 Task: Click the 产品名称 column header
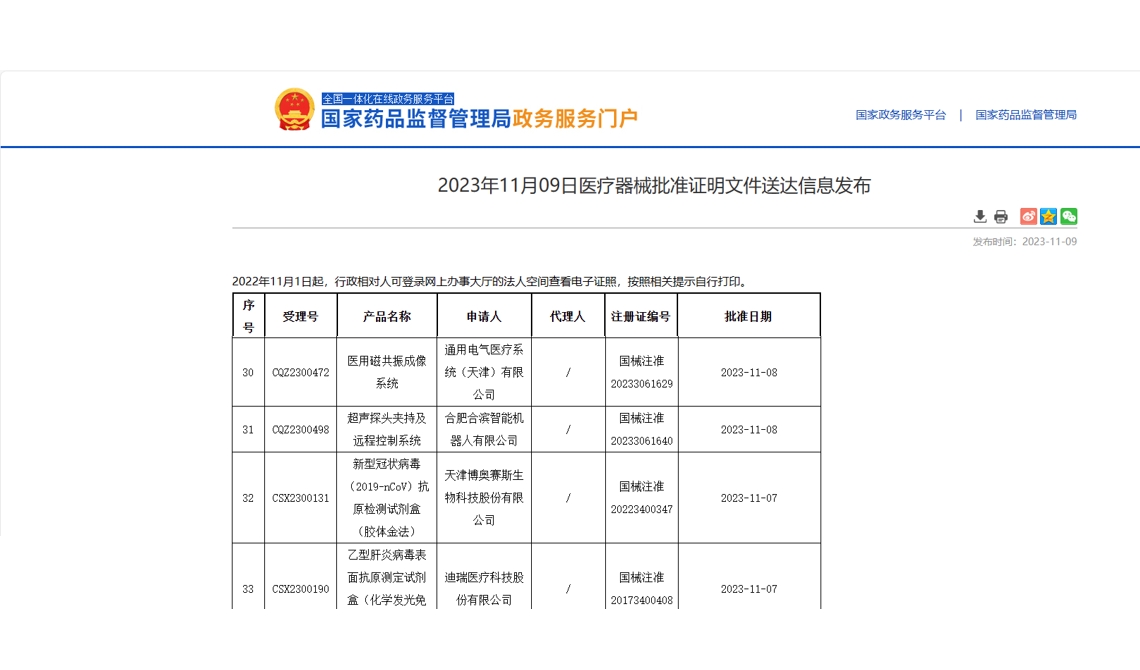387,316
